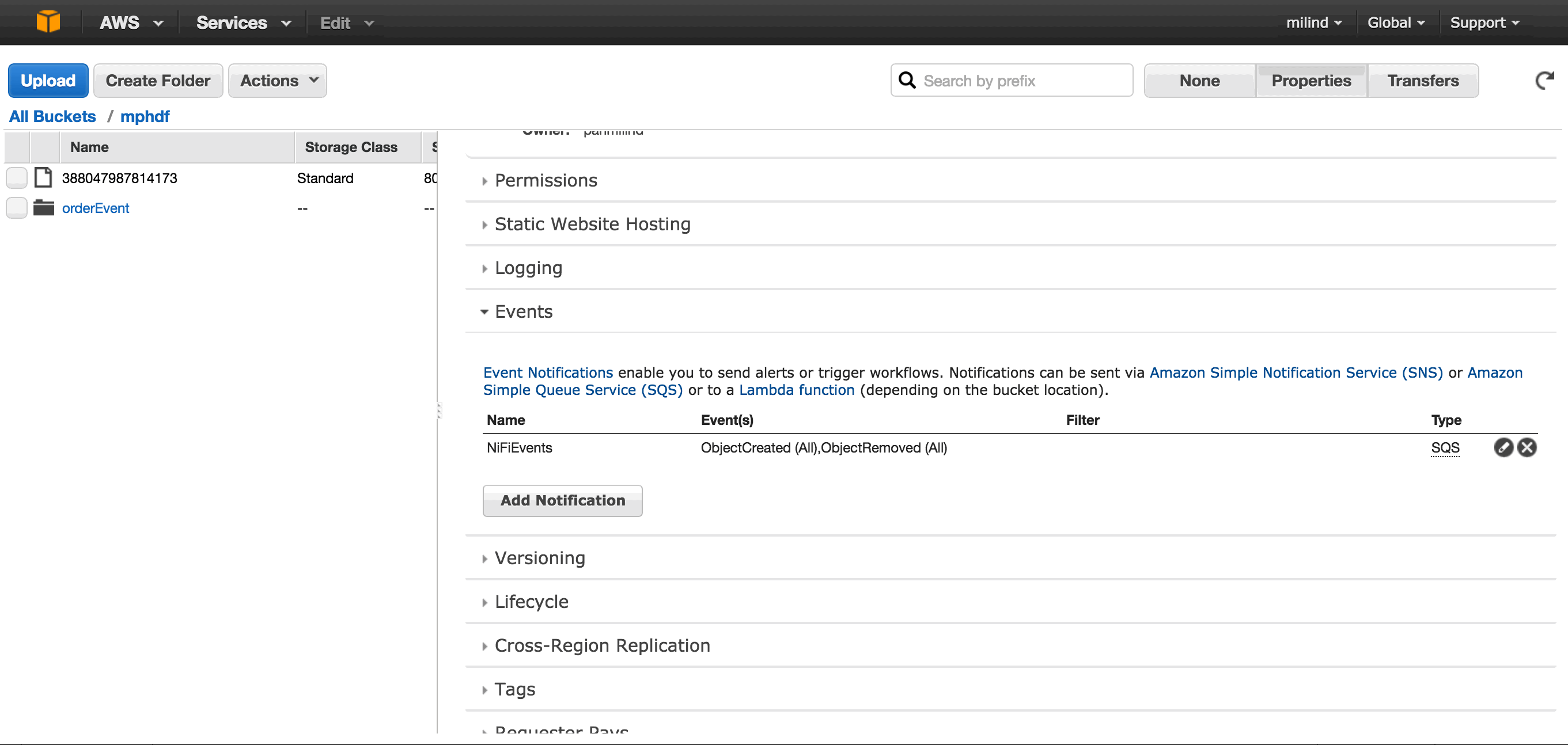Collapse the Events section
Screen dimensions: 1568x745
524,312
